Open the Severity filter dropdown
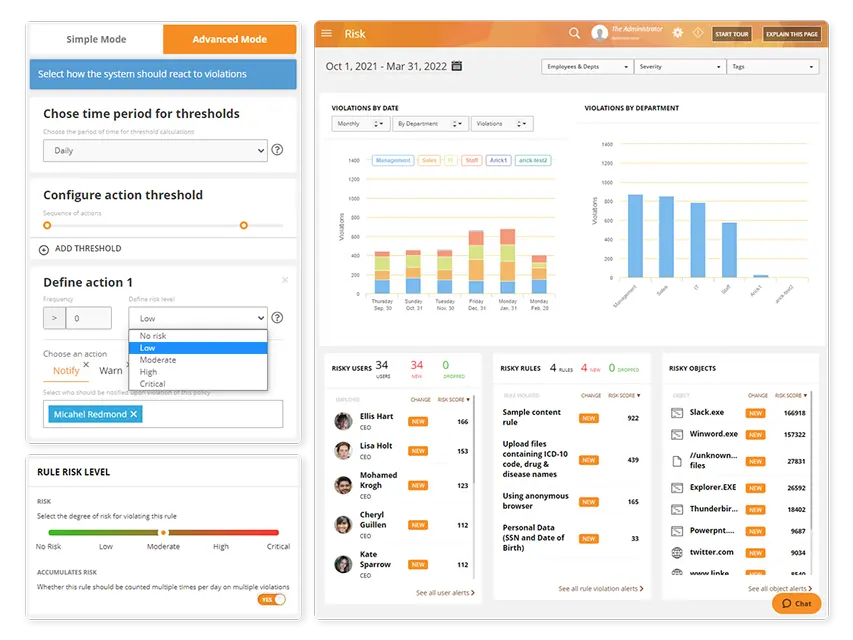This screenshot has width=853, height=640. coord(679,66)
